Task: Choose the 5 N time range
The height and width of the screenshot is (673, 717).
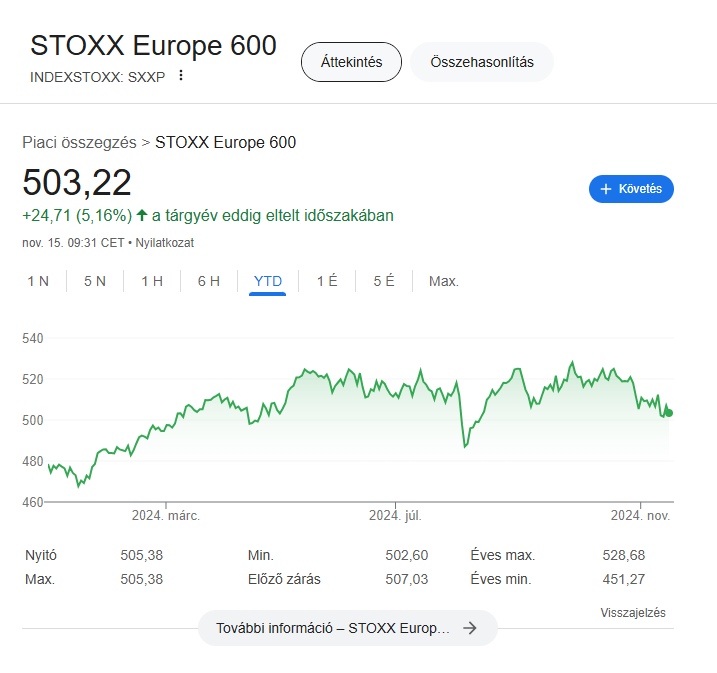Action: [x=95, y=281]
